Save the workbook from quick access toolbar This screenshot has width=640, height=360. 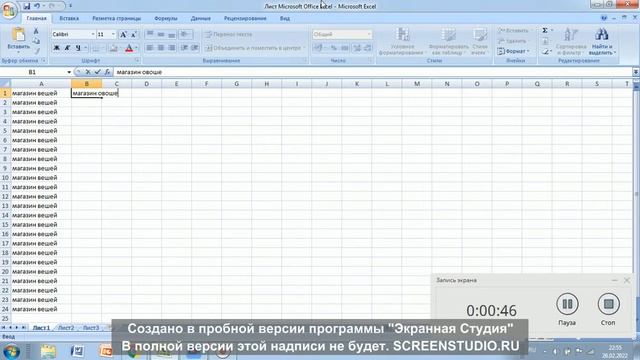click(27, 6)
